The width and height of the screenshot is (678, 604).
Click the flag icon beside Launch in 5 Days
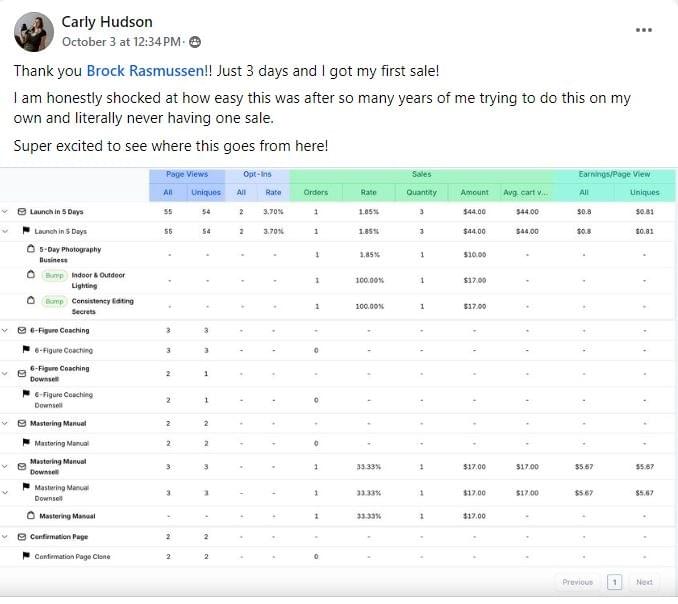[27, 231]
